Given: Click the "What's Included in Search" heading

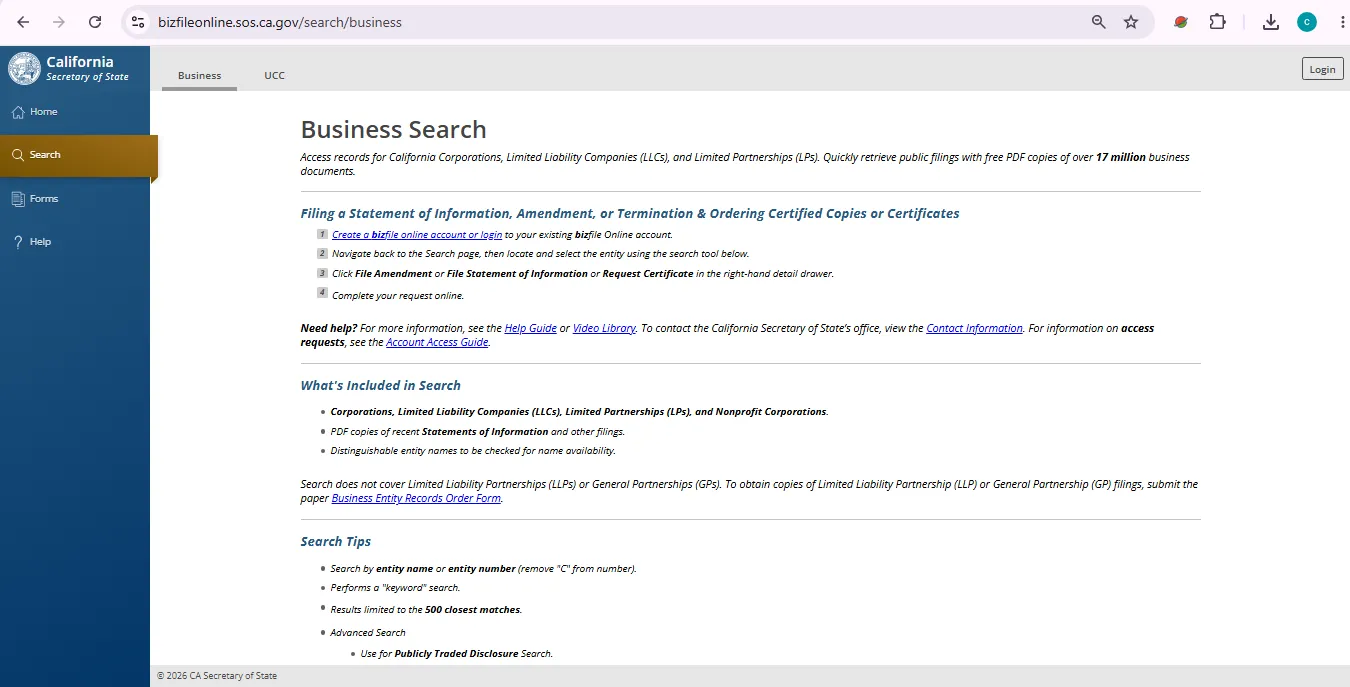Looking at the screenshot, I should click(381, 385).
